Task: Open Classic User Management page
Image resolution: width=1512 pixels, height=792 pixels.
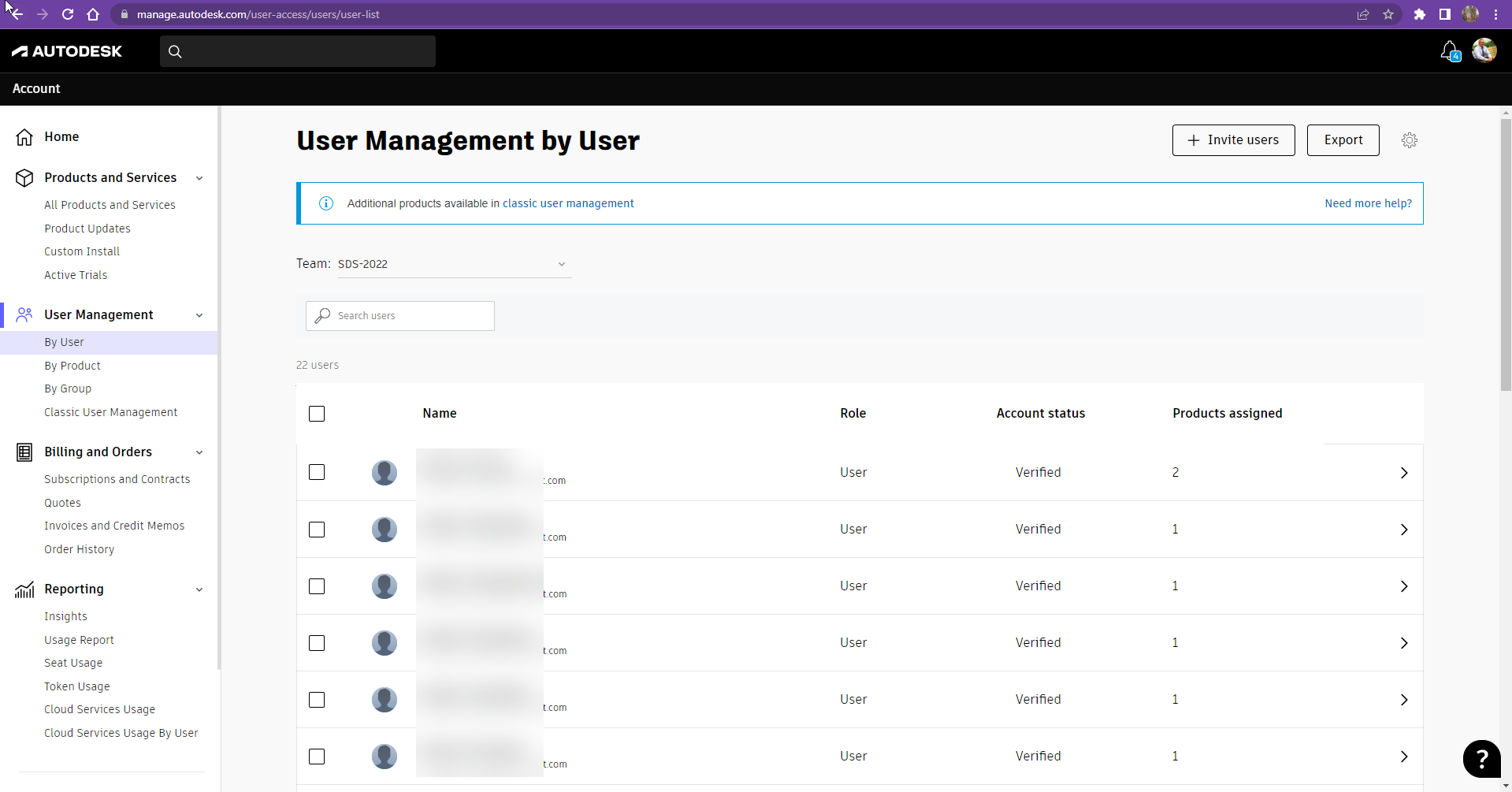Action: click(x=110, y=412)
